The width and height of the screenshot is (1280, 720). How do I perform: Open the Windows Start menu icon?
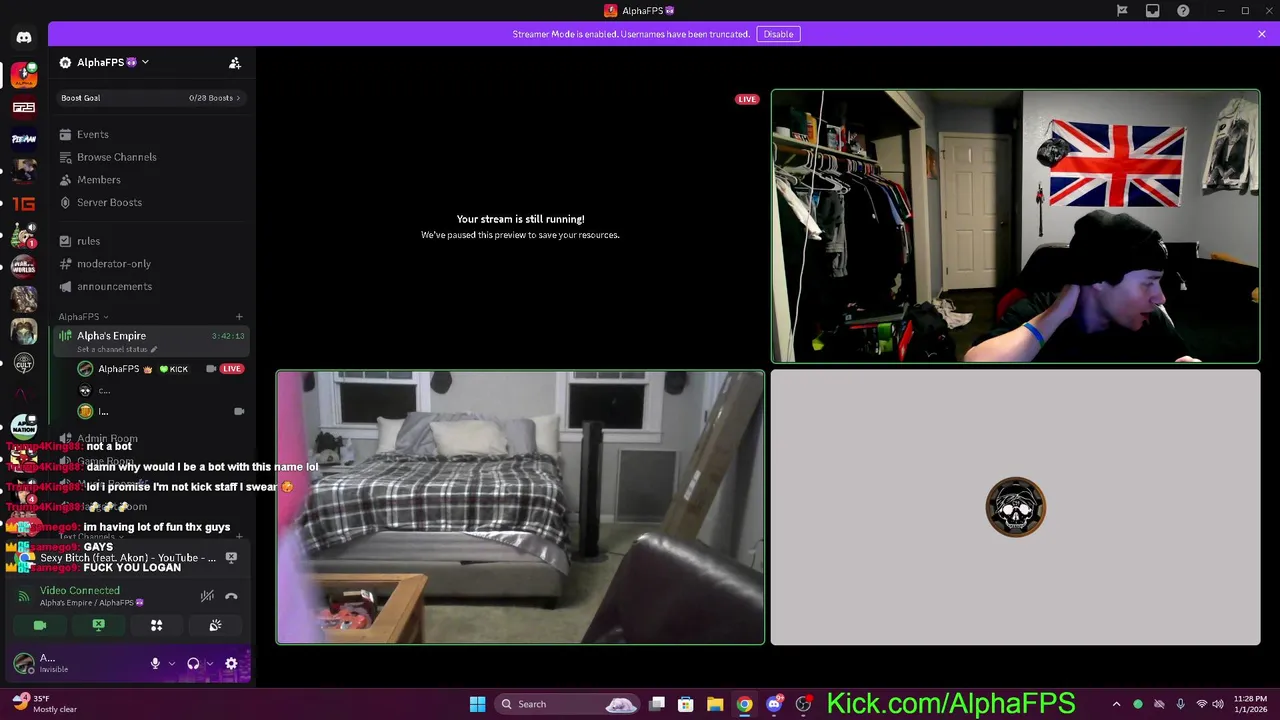[477, 704]
